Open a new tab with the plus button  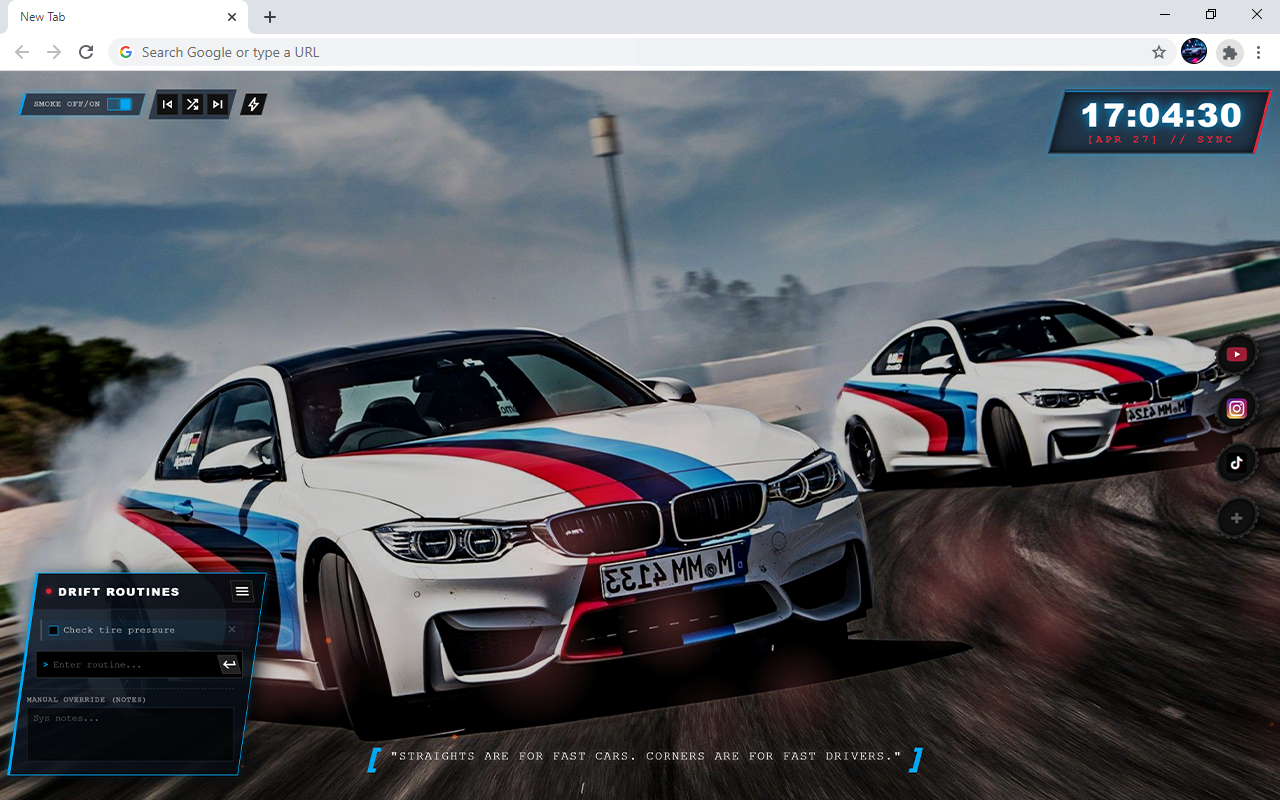pyautogui.click(x=270, y=17)
